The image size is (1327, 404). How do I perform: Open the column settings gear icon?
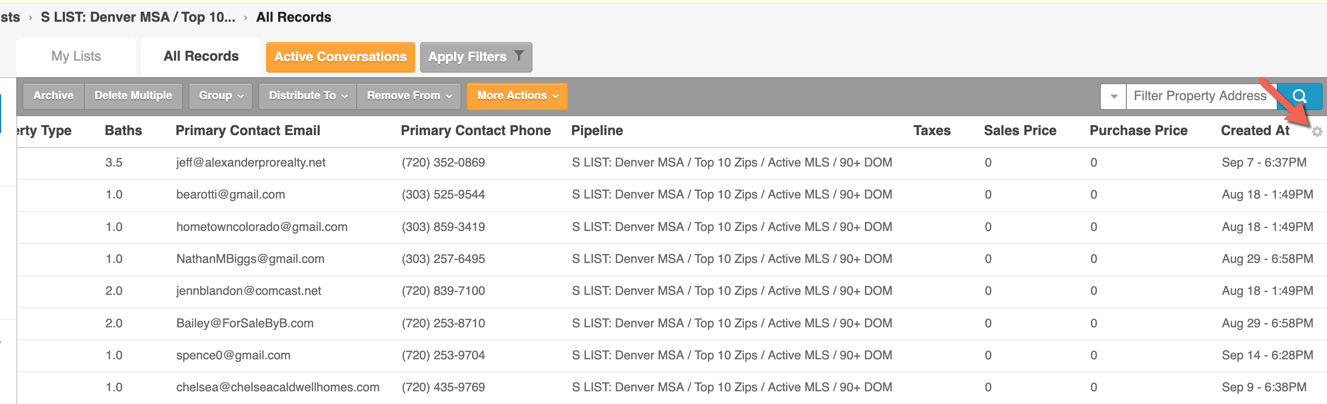[x=1317, y=132]
